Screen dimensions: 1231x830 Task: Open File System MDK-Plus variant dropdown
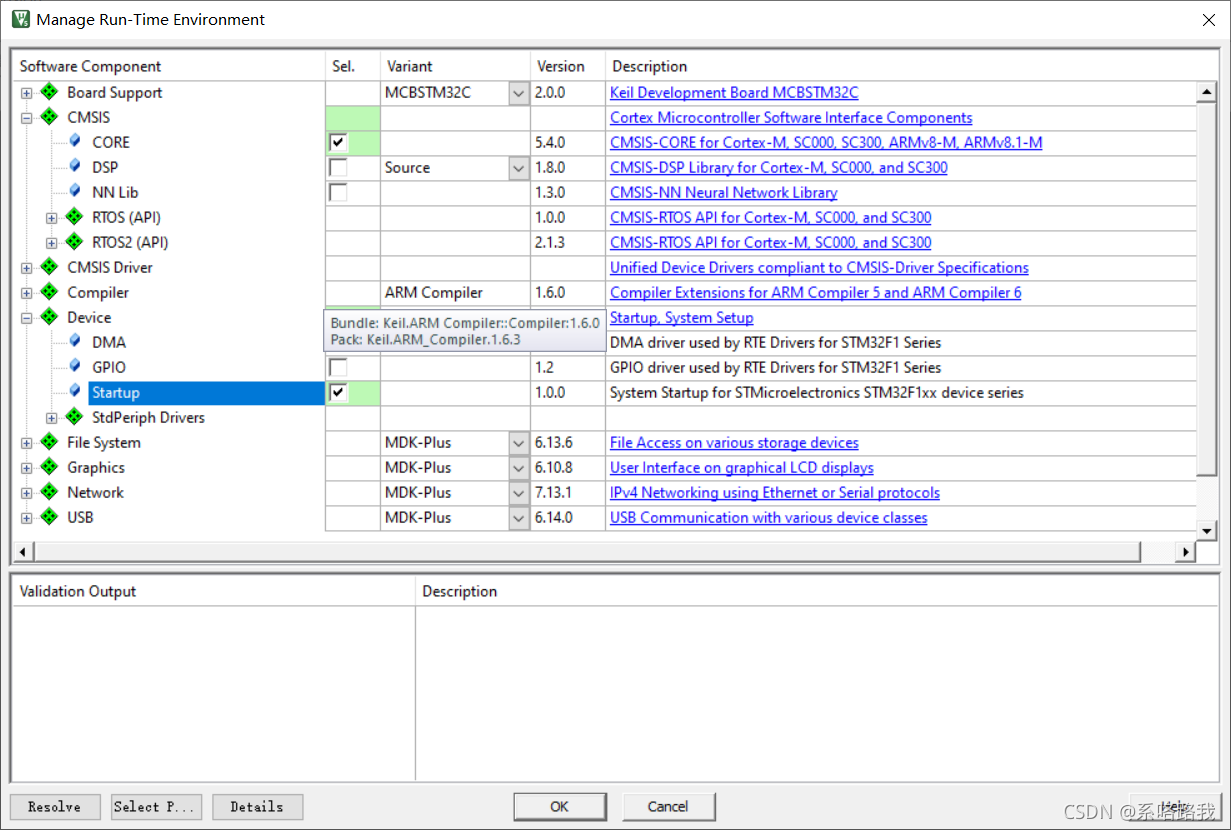(518, 443)
